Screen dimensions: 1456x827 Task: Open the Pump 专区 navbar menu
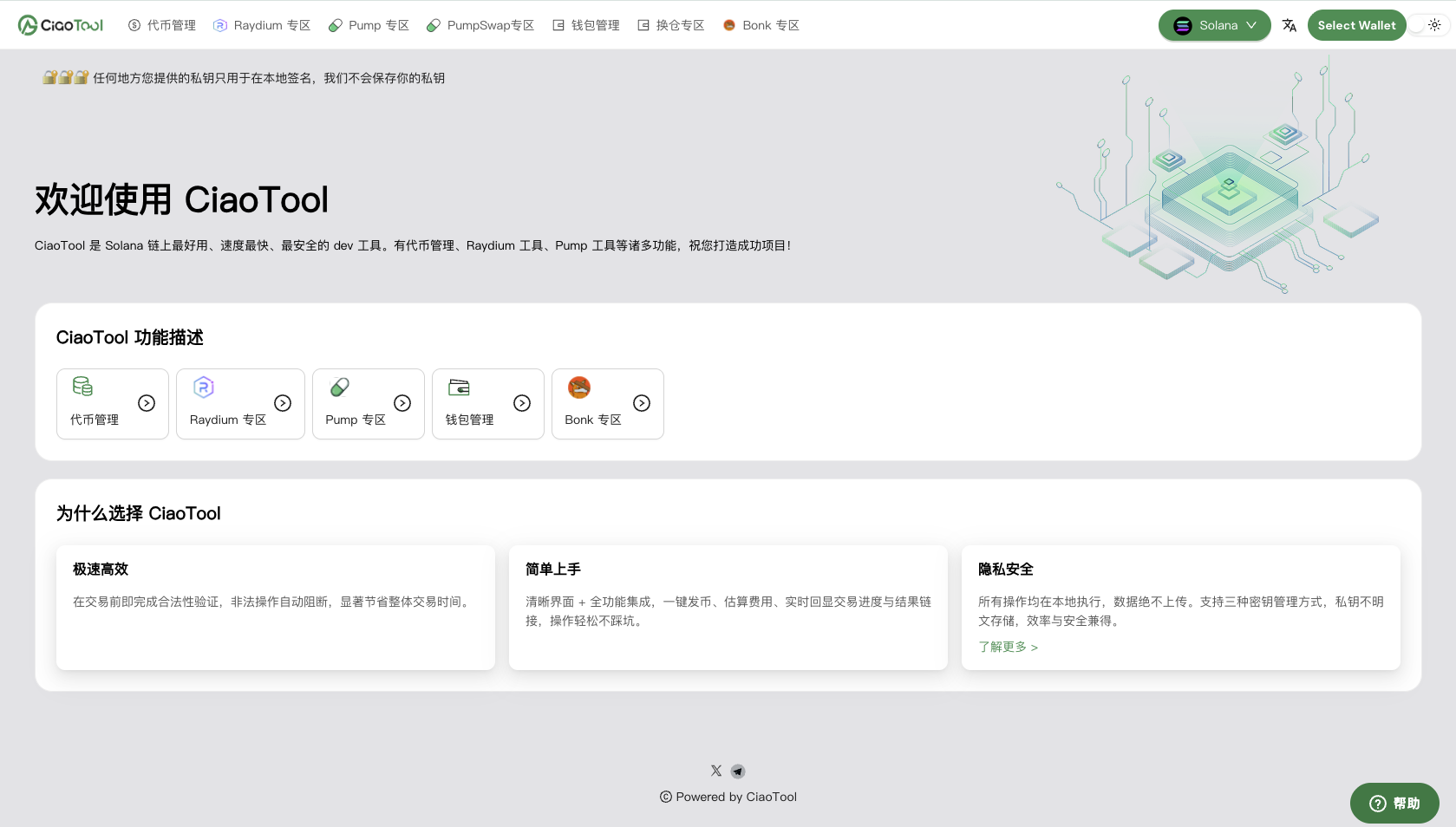[x=369, y=25]
